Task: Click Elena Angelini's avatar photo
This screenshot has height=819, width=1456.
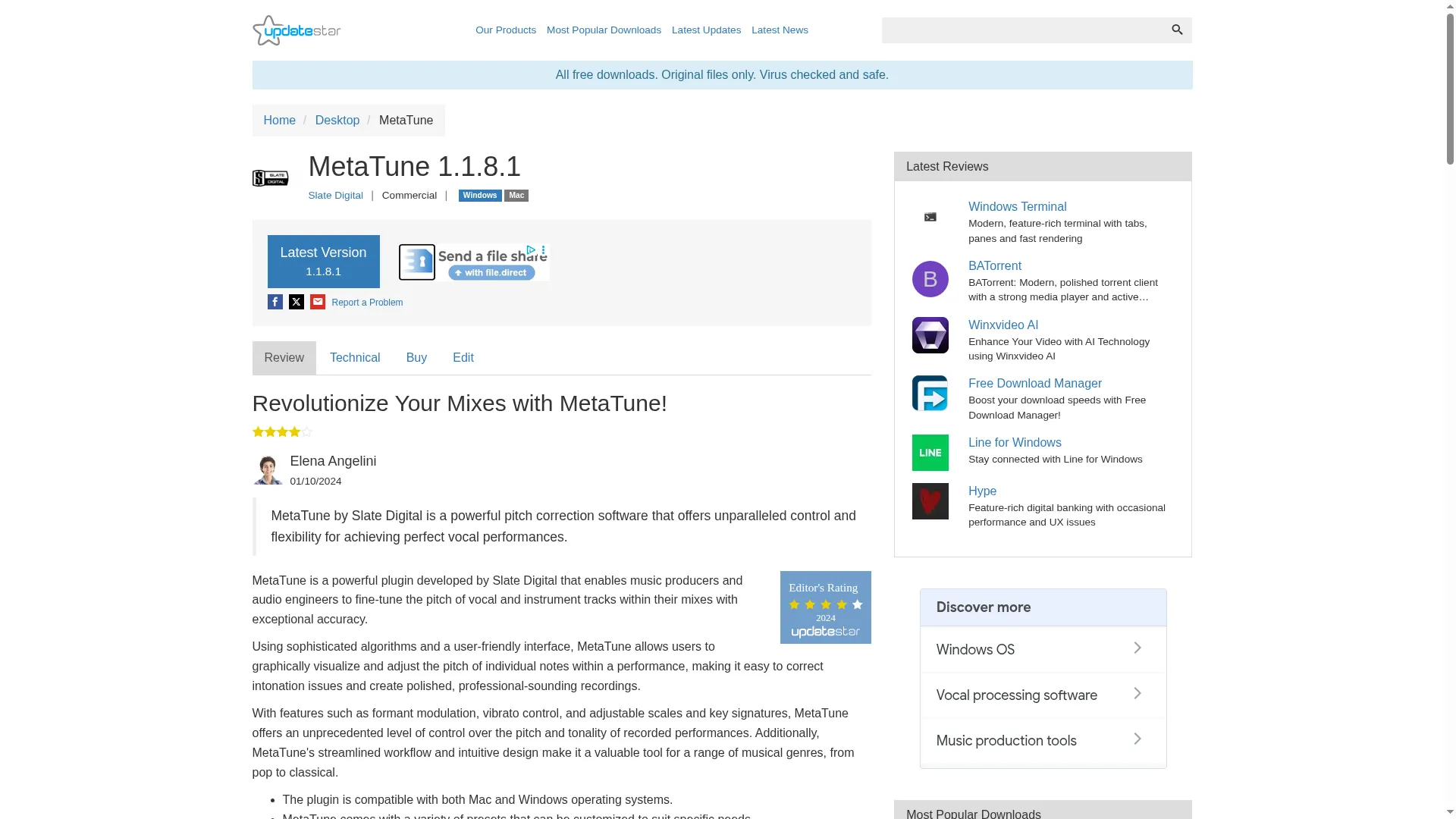Action: (267, 469)
